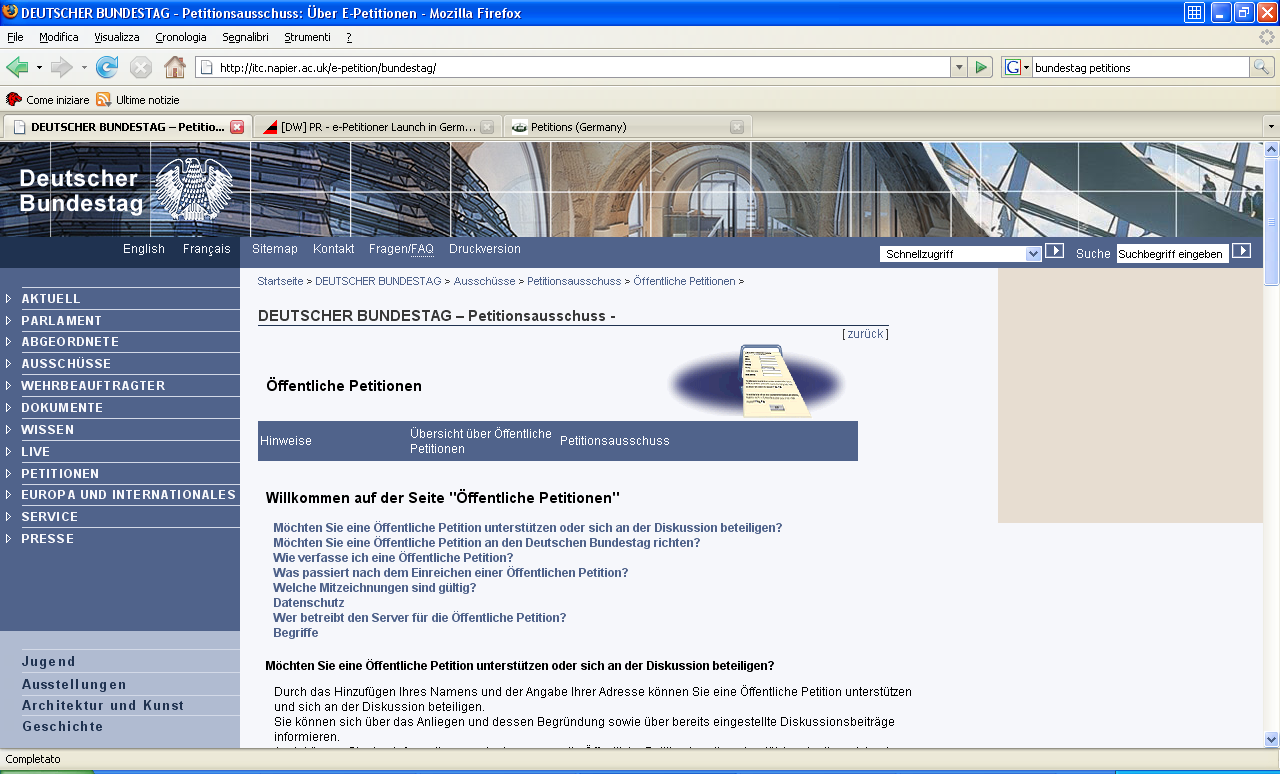The image size is (1280, 774).
Task: Open the Schnellzugriff dropdown
Action: [960, 254]
